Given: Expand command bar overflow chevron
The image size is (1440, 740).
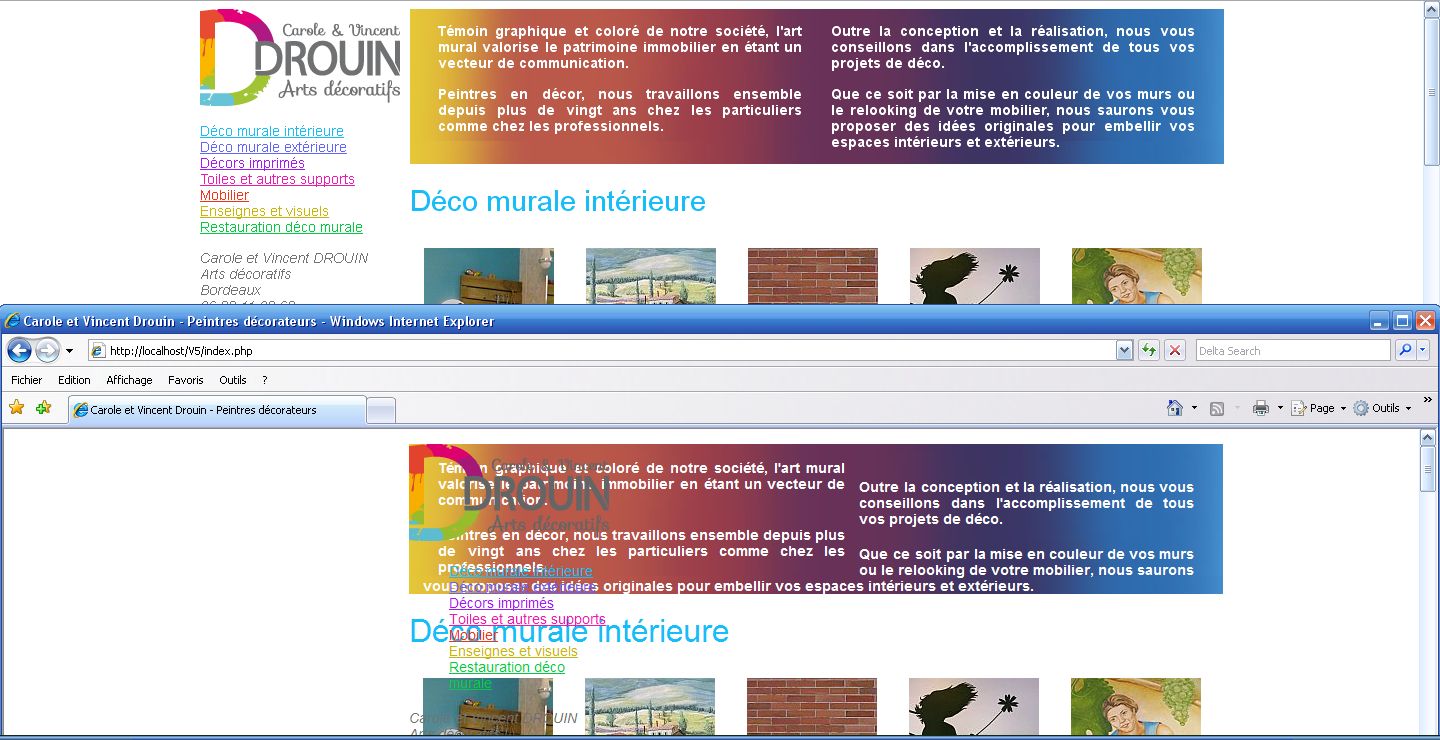Looking at the screenshot, I should (1427, 400).
